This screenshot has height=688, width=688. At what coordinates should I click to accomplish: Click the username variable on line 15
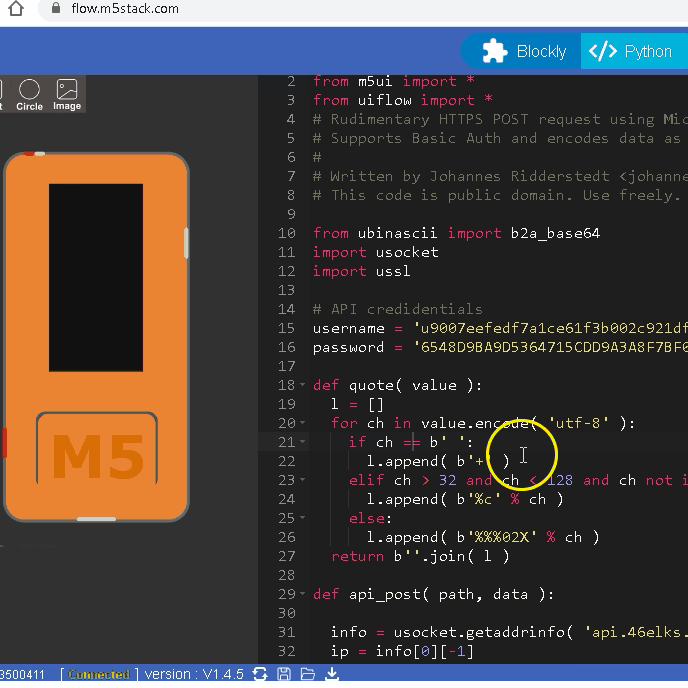coord(348,328)
